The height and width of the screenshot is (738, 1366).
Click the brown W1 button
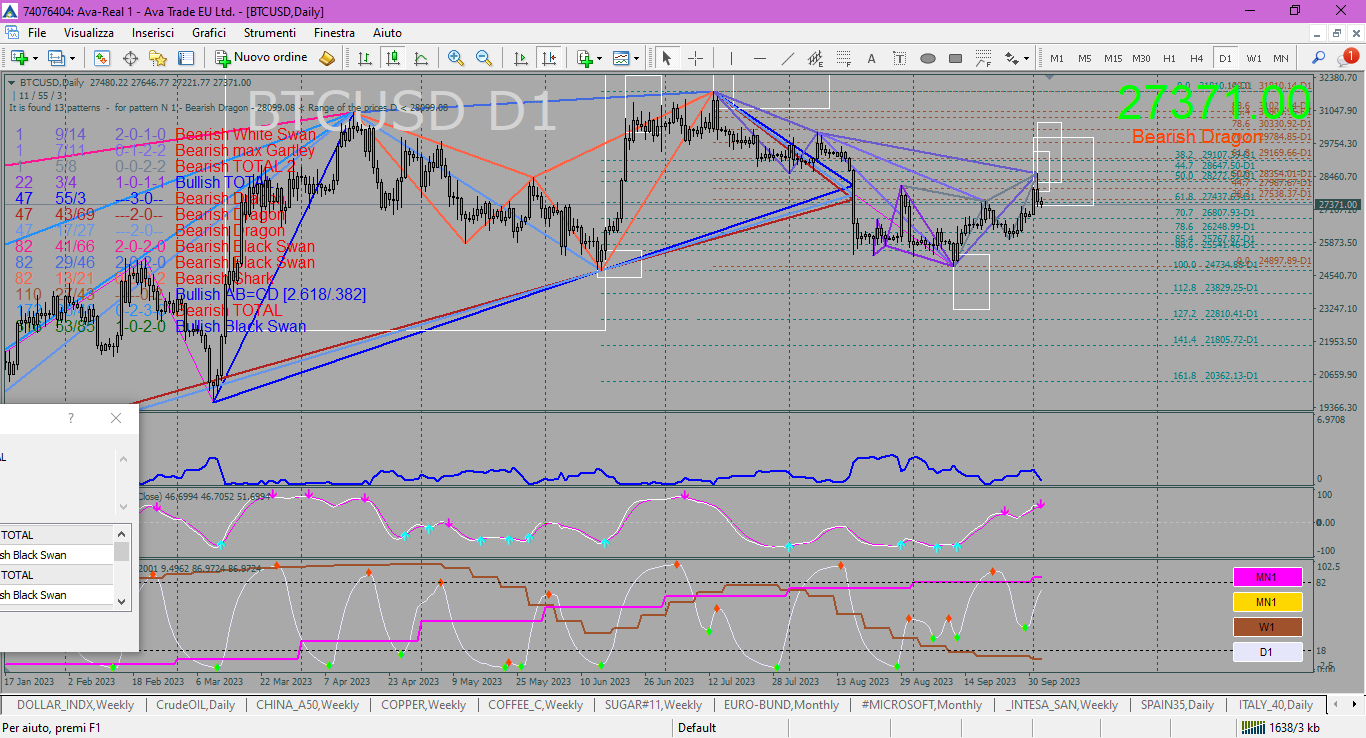pos(1266,627)
